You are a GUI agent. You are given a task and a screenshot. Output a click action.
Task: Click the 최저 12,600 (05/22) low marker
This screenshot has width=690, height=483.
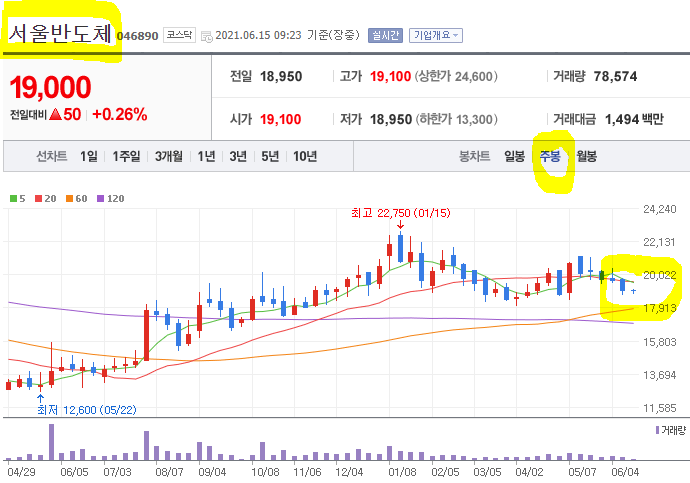87,410
